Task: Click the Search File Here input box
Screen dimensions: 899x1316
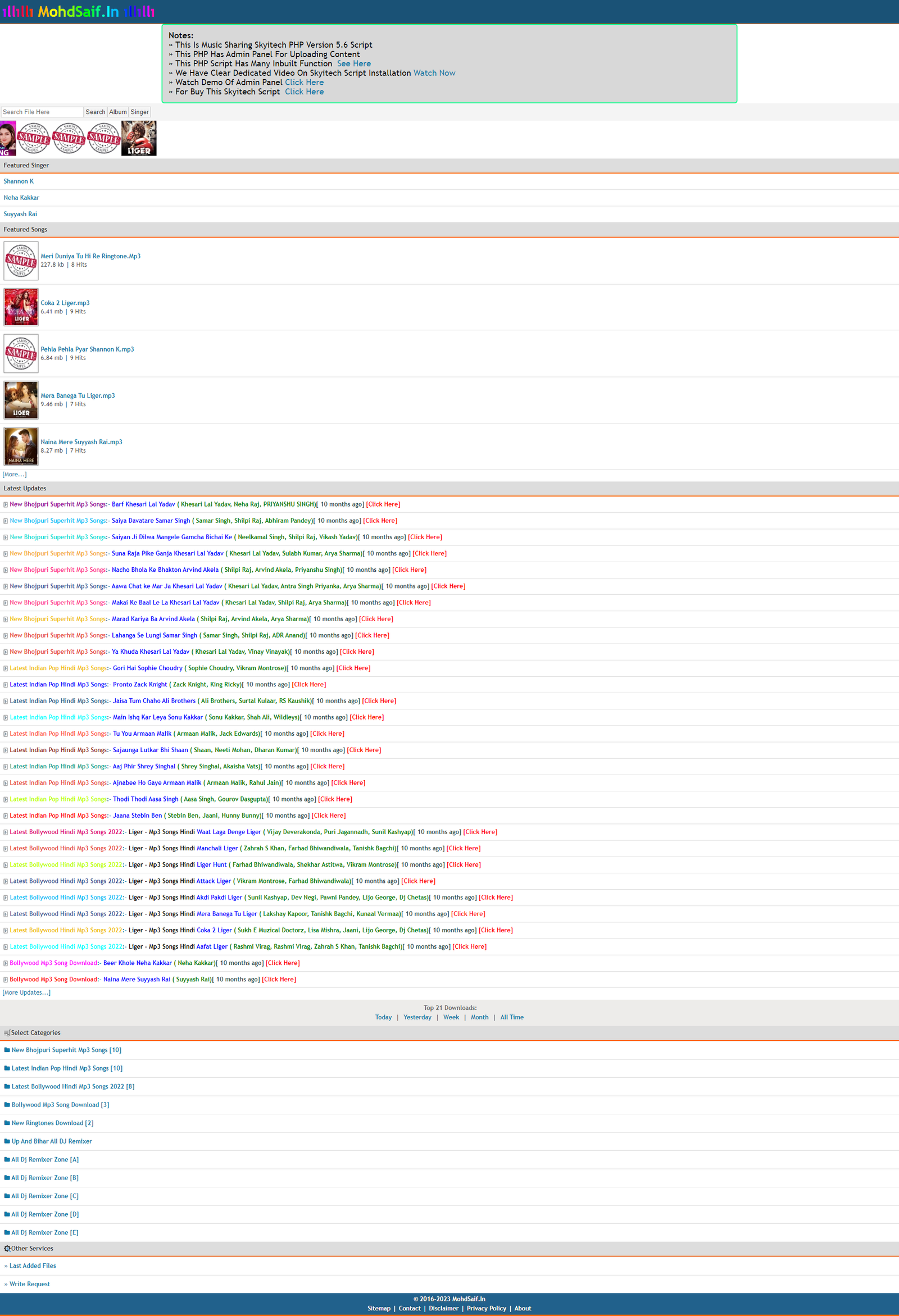Action: [42, 112]
